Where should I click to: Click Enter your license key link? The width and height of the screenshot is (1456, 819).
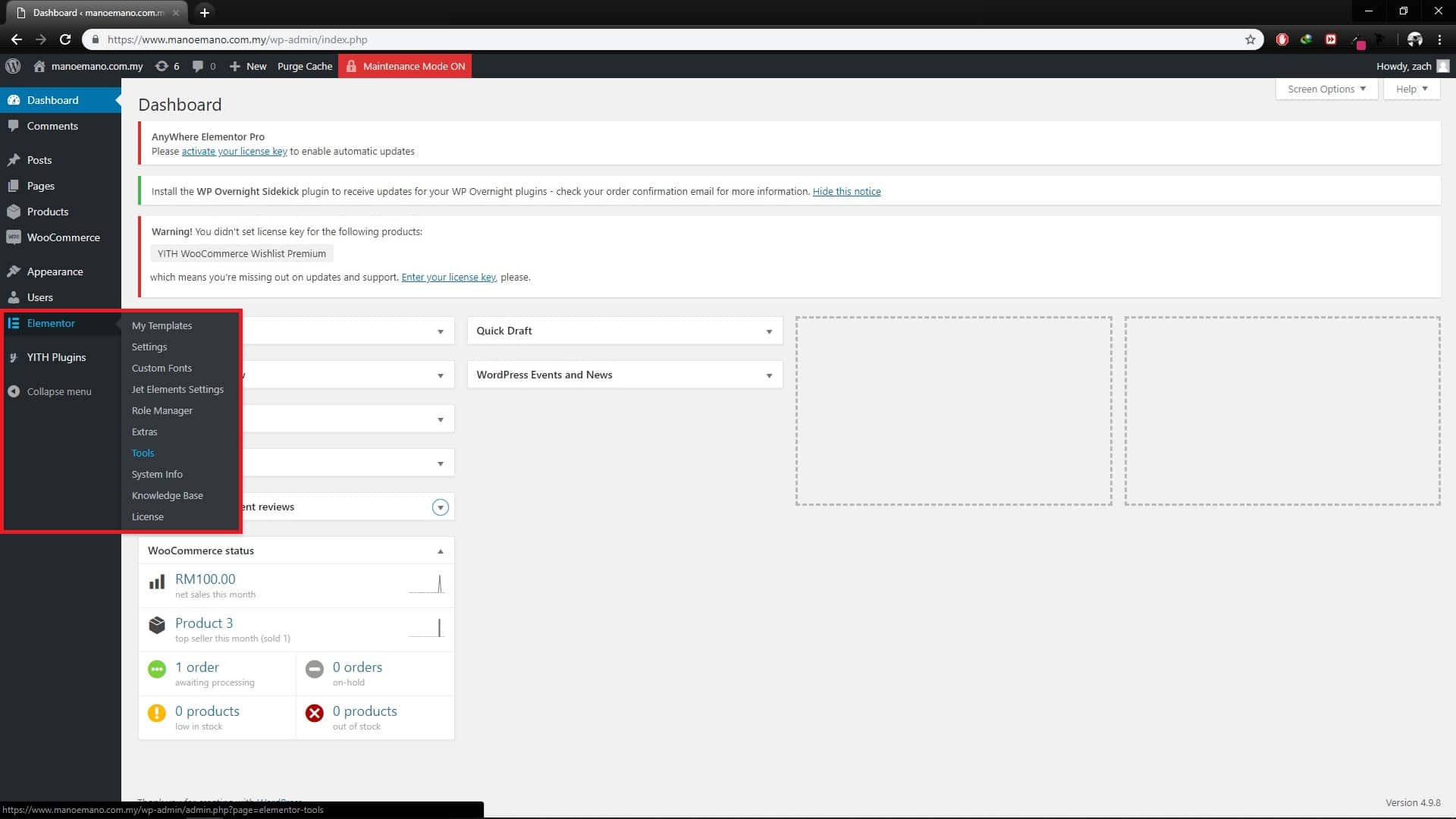coord(448,277)
